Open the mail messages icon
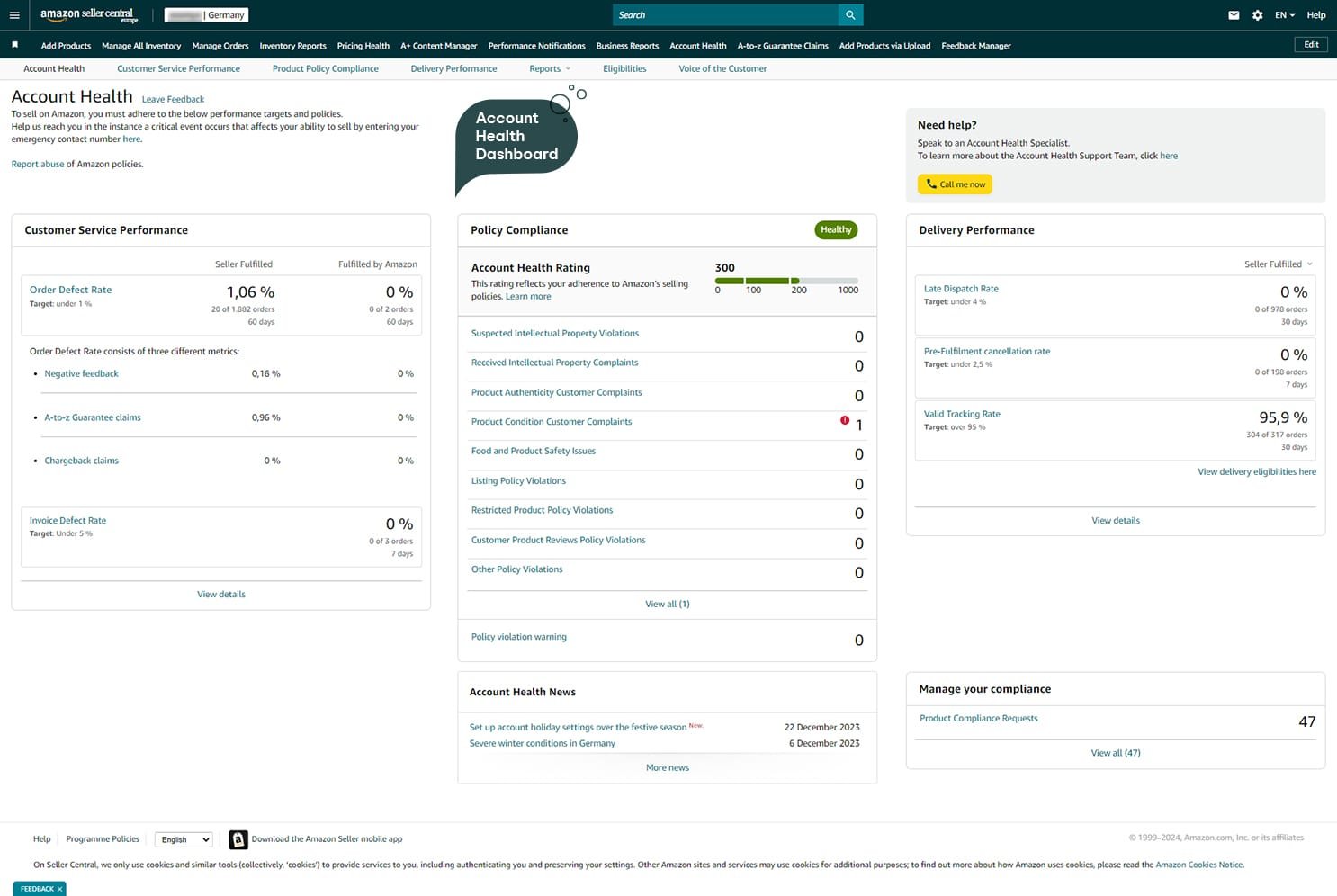This screenshot has height=896, width=1337. (x=1234, y=15)
